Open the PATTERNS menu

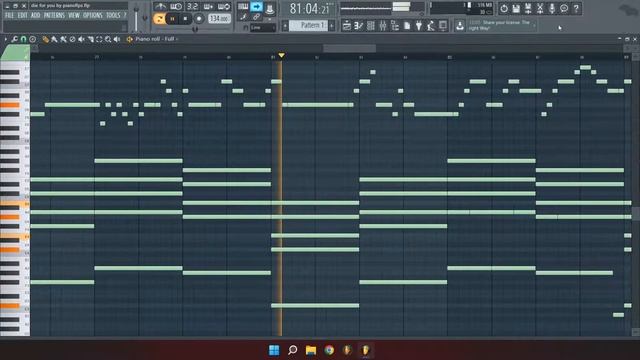[x=54, y=16]
